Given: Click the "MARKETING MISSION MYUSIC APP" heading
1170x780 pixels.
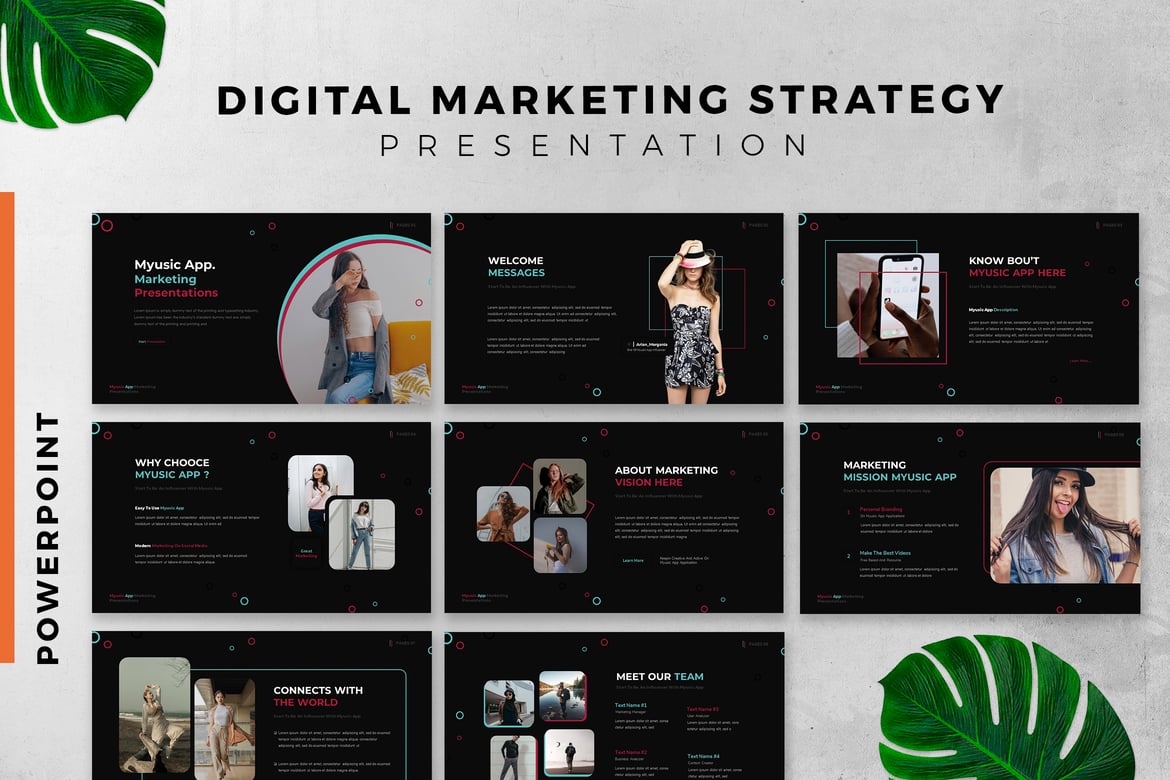Looking at the screenshot, I should pos(899,471).
